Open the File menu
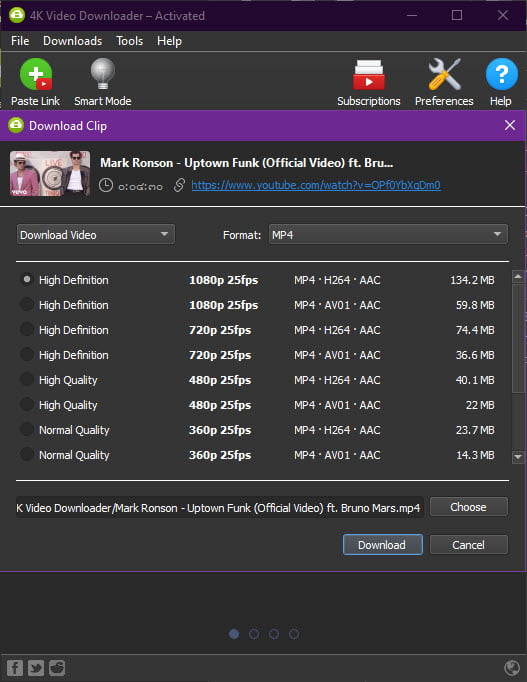 click(20, 41)
